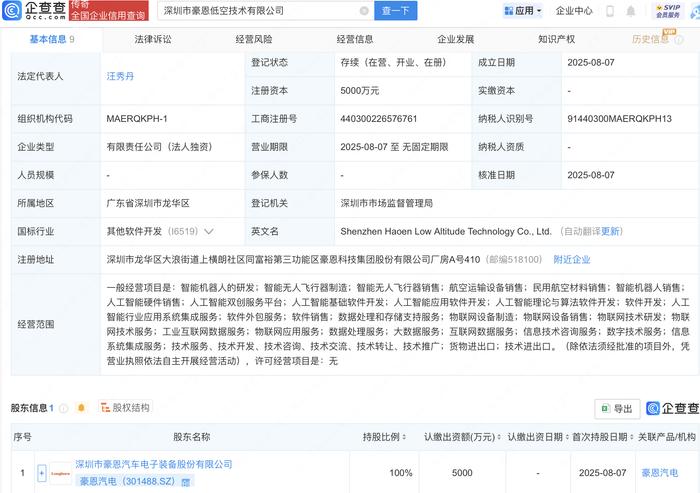The width and height of the screenshot is (700, 493).
Task: Click the 全国企业信用查询 red banner
Action: click(108, 11)
